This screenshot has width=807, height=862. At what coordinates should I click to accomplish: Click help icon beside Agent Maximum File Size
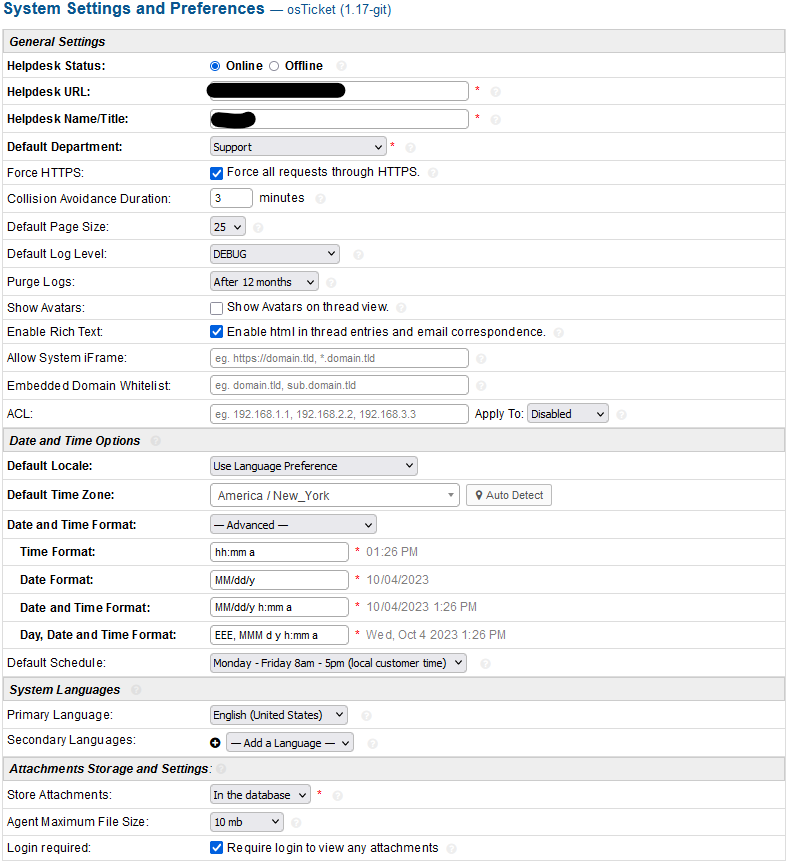tap(298, 822)
